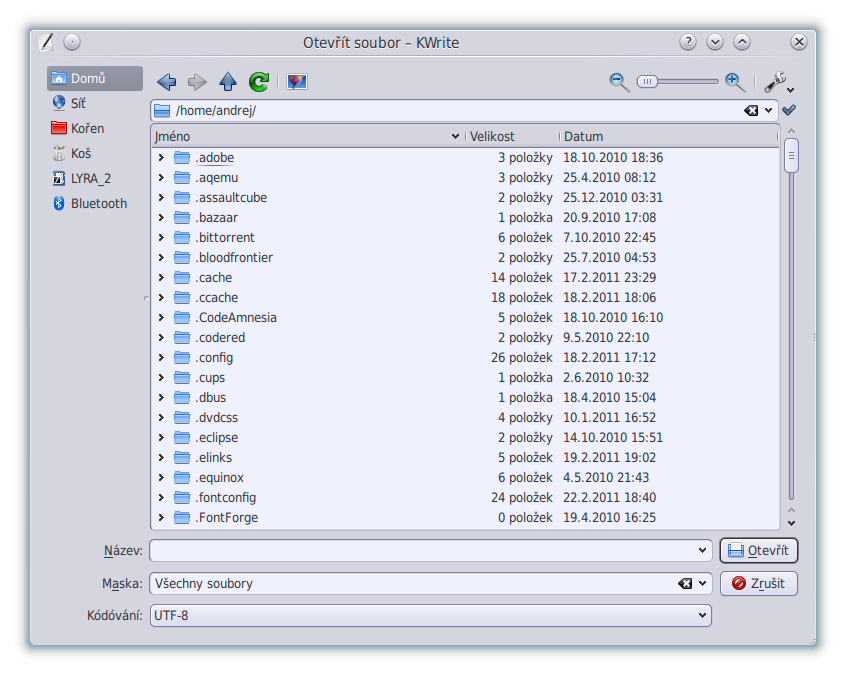Click the .codered folder icon
Image resolution: width=846 pixels, height=675 pixels.
coord(182,337)
